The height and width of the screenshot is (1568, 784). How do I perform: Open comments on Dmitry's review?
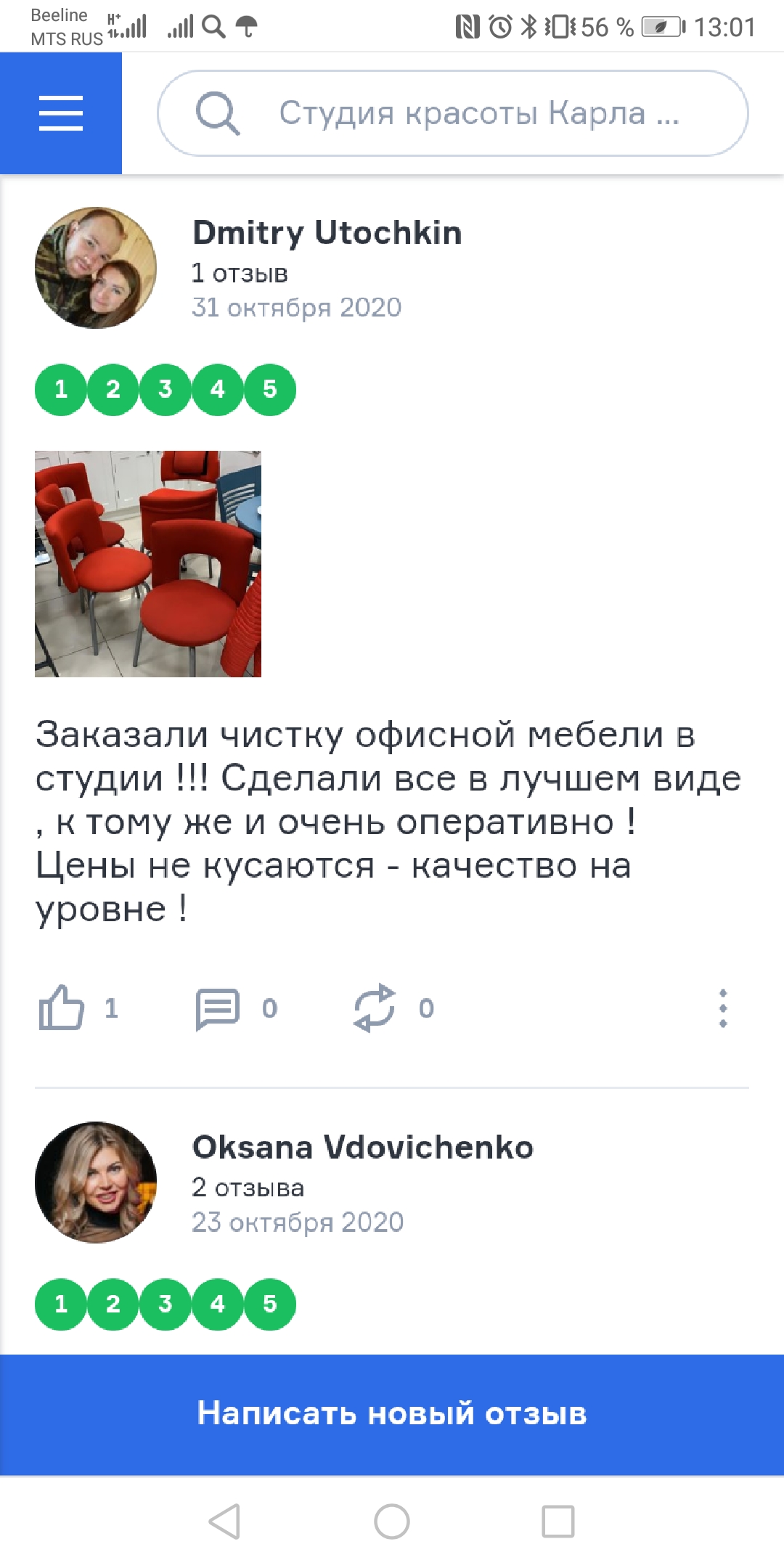[x=217, y=1008]
